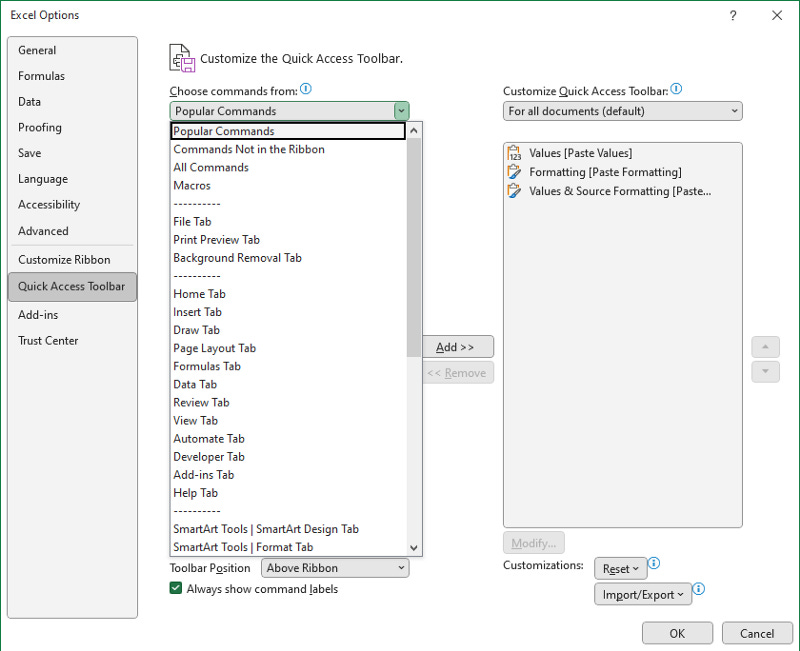The width and height of the screenshot is (800, 651).
Task: Select Background Removal Tab option
Action: (288, 258)
